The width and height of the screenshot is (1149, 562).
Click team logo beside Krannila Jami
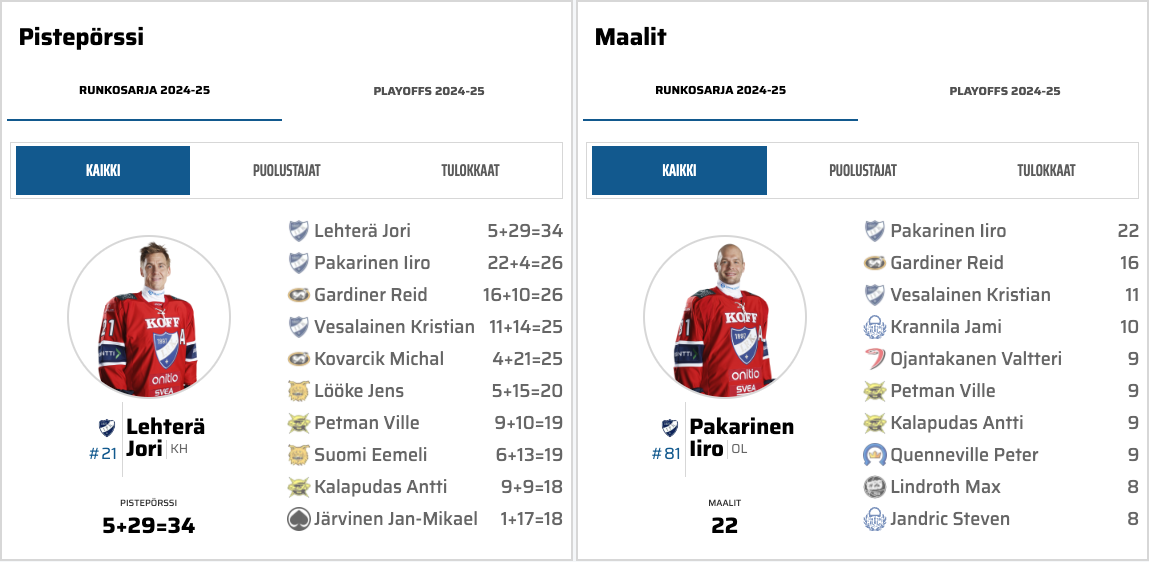tap(875, 327)
